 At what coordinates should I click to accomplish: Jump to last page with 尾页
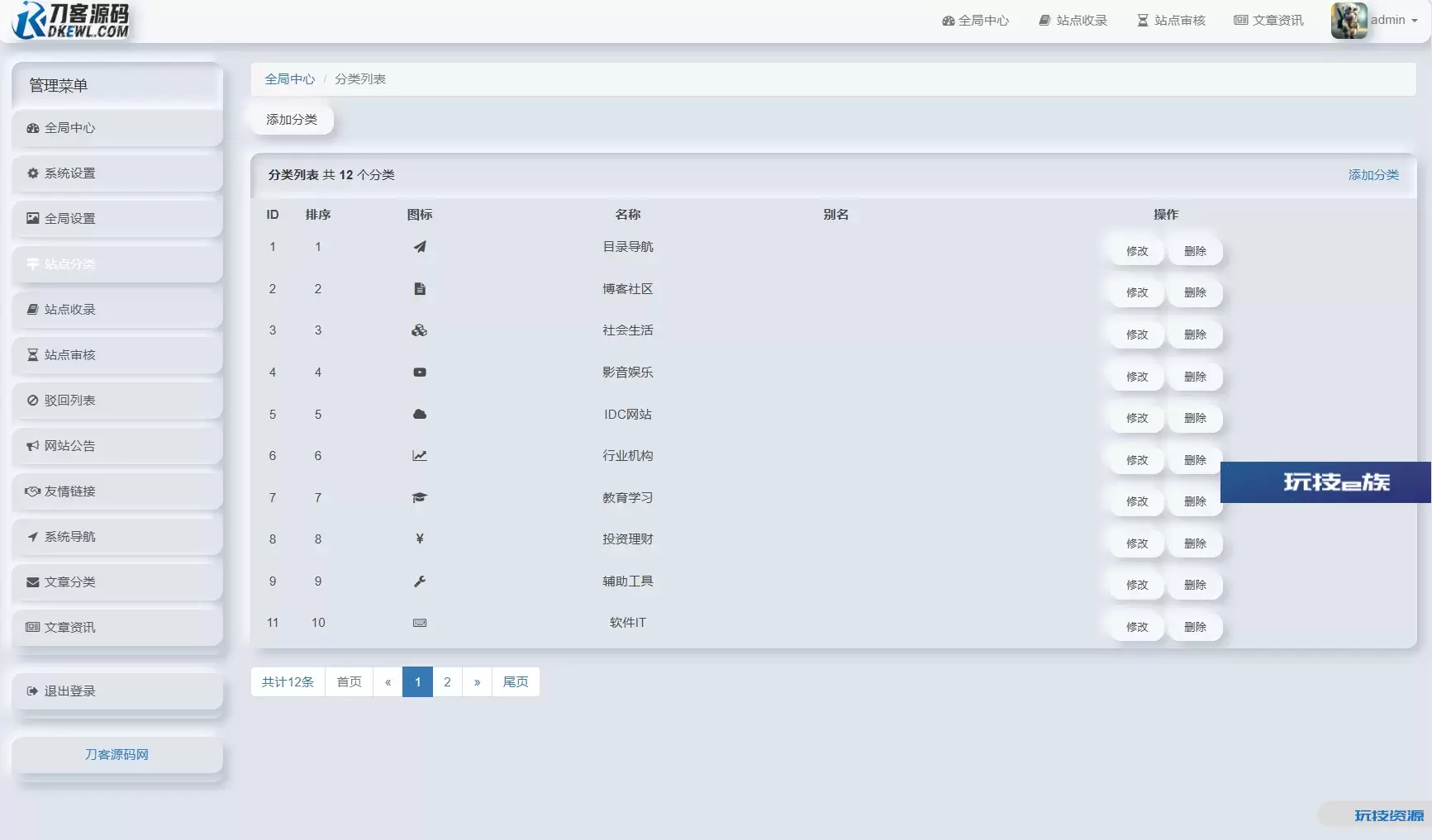pyautogui.click(x=516, y=682)
